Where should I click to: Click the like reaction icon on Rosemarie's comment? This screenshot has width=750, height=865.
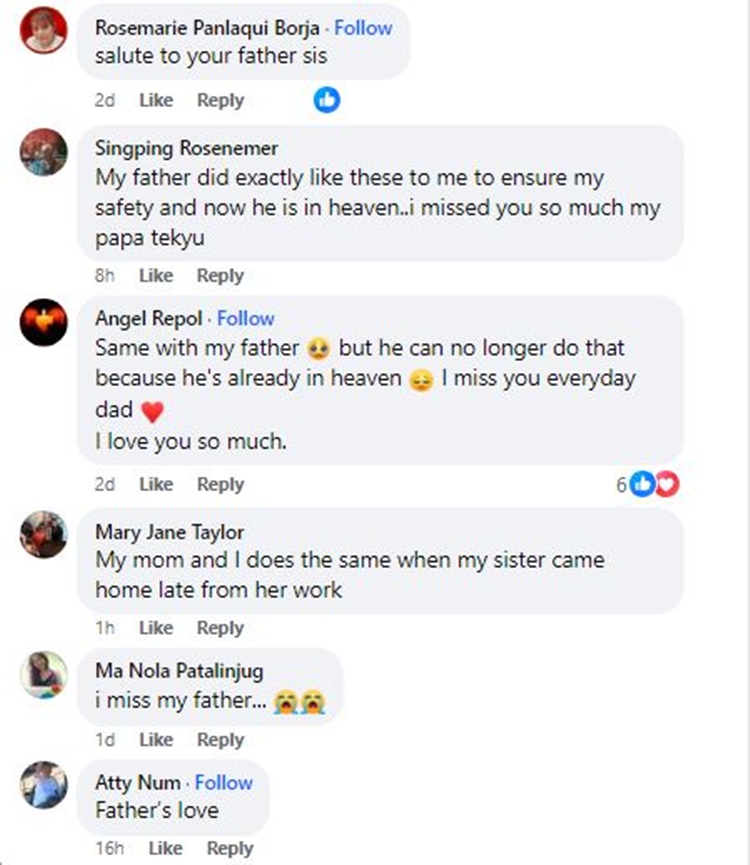[327, 100]
